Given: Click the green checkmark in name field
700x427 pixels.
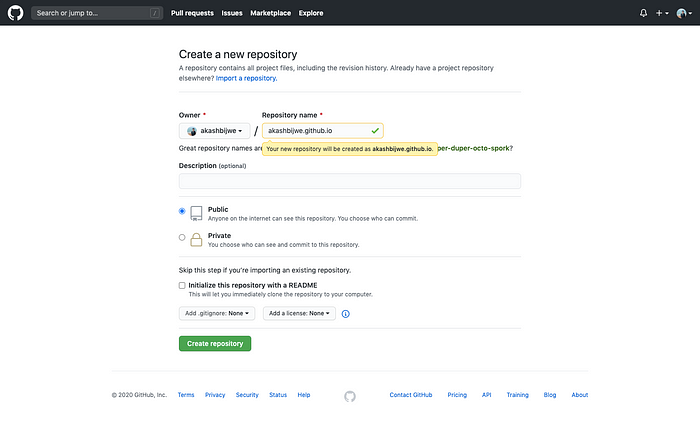Looking at the screenshot, I should point(375,131).
